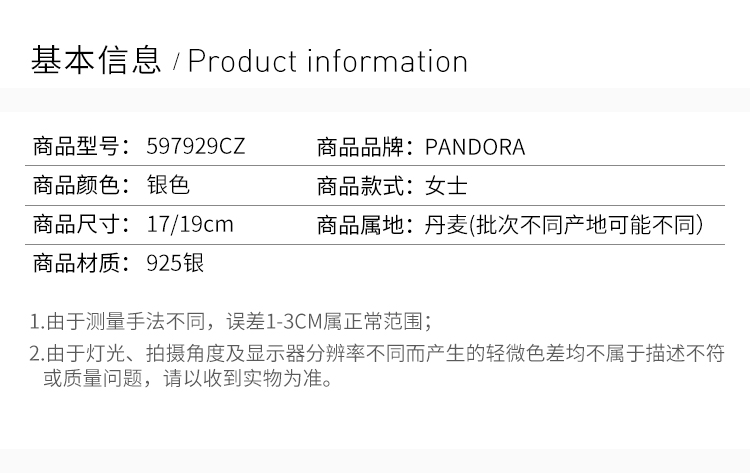Click note 2 line about lighting and color difference
This screenshot has height=473, width=750.
pos(377,353)
